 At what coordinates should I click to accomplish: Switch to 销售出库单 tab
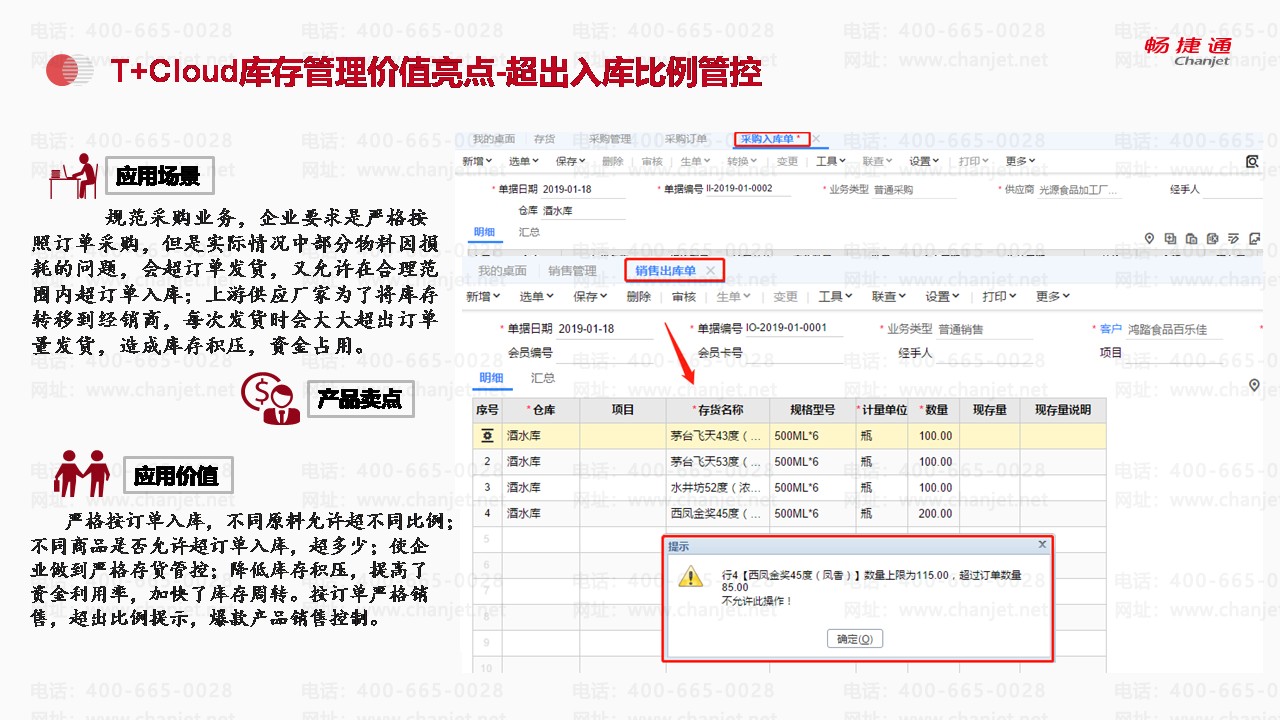[x=665, y=271]
